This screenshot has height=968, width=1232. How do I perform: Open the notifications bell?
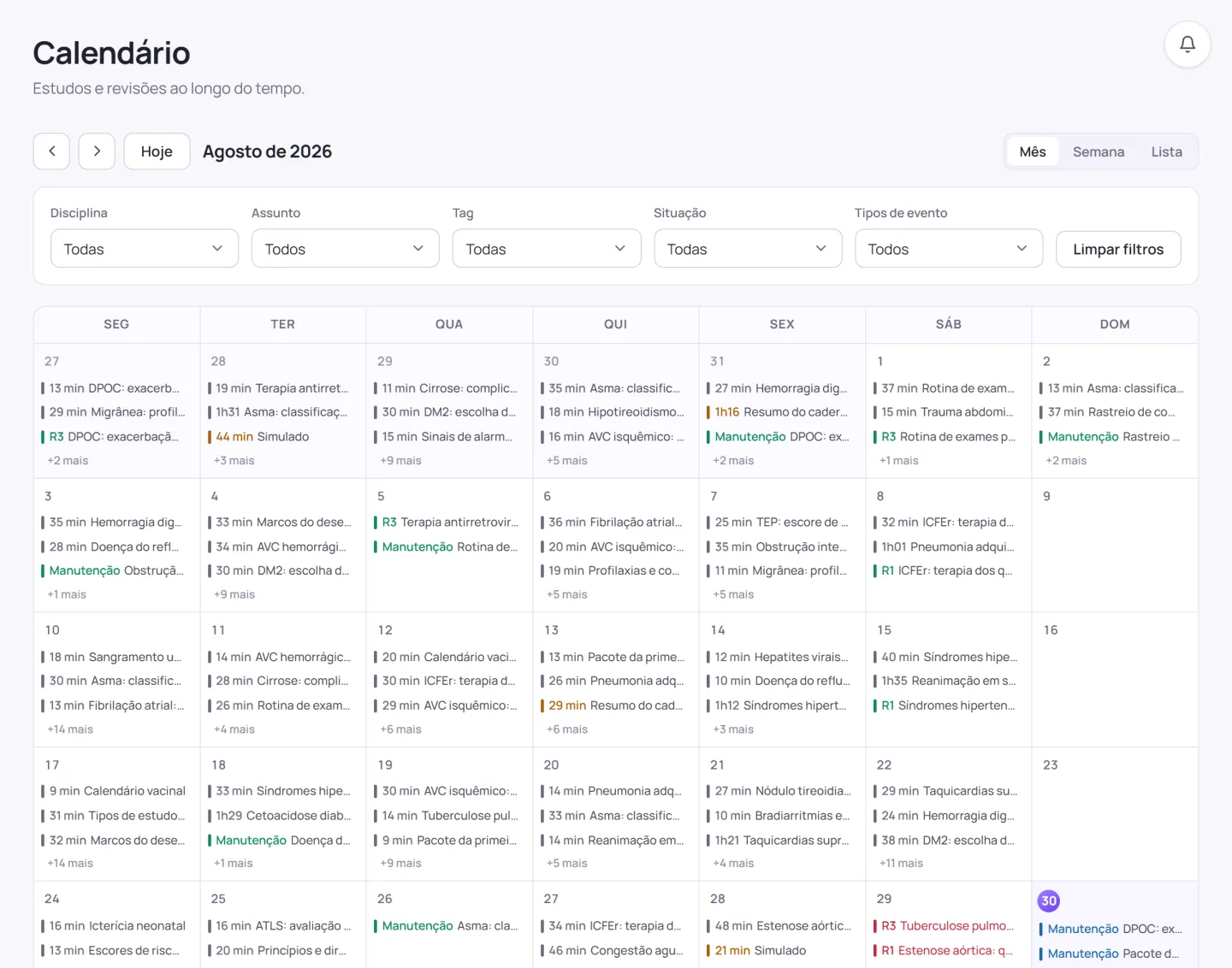point(1188,44)
